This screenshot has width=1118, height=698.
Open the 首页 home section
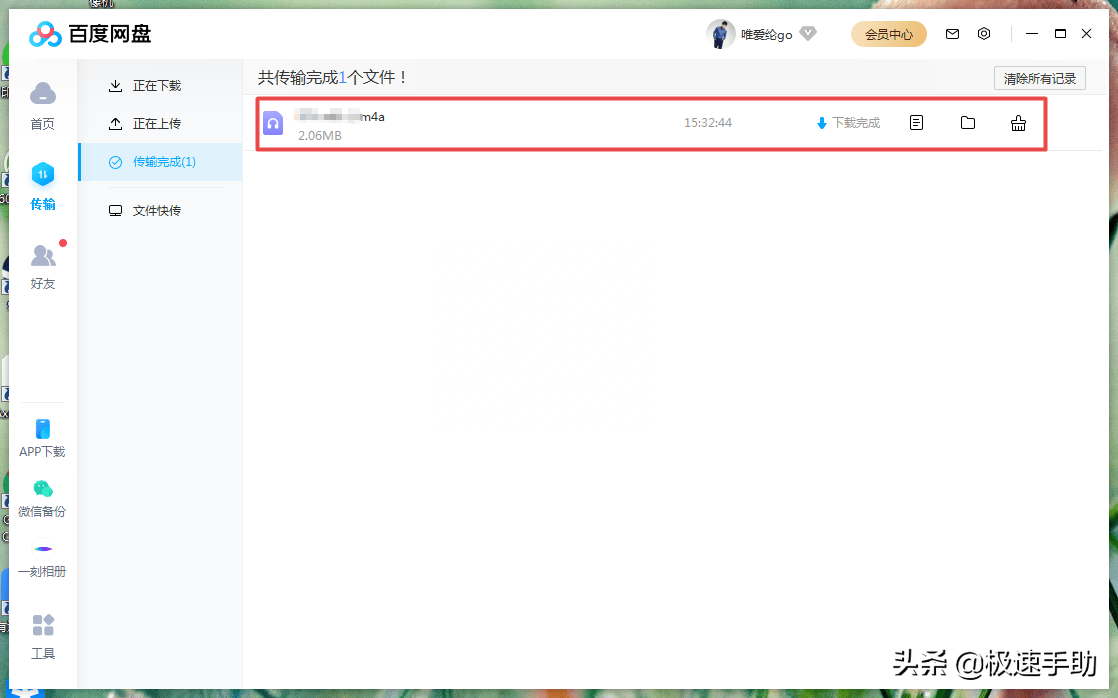(42, 105)
